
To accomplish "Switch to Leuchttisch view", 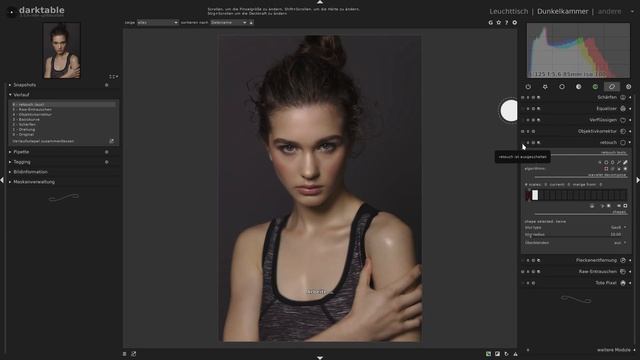I will click(509, 11).
